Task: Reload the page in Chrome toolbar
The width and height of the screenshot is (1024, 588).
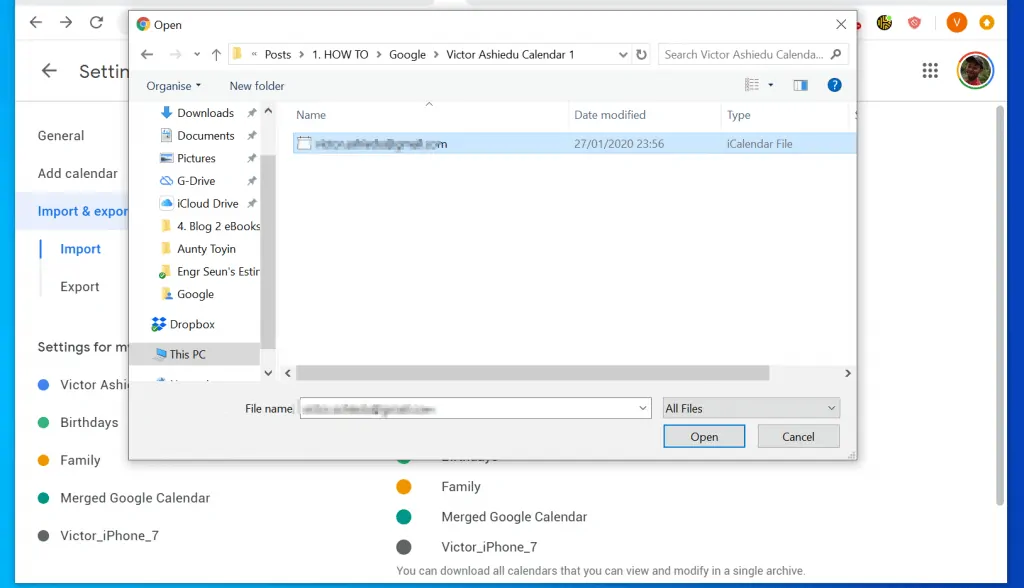Action: tap(96, 22)
